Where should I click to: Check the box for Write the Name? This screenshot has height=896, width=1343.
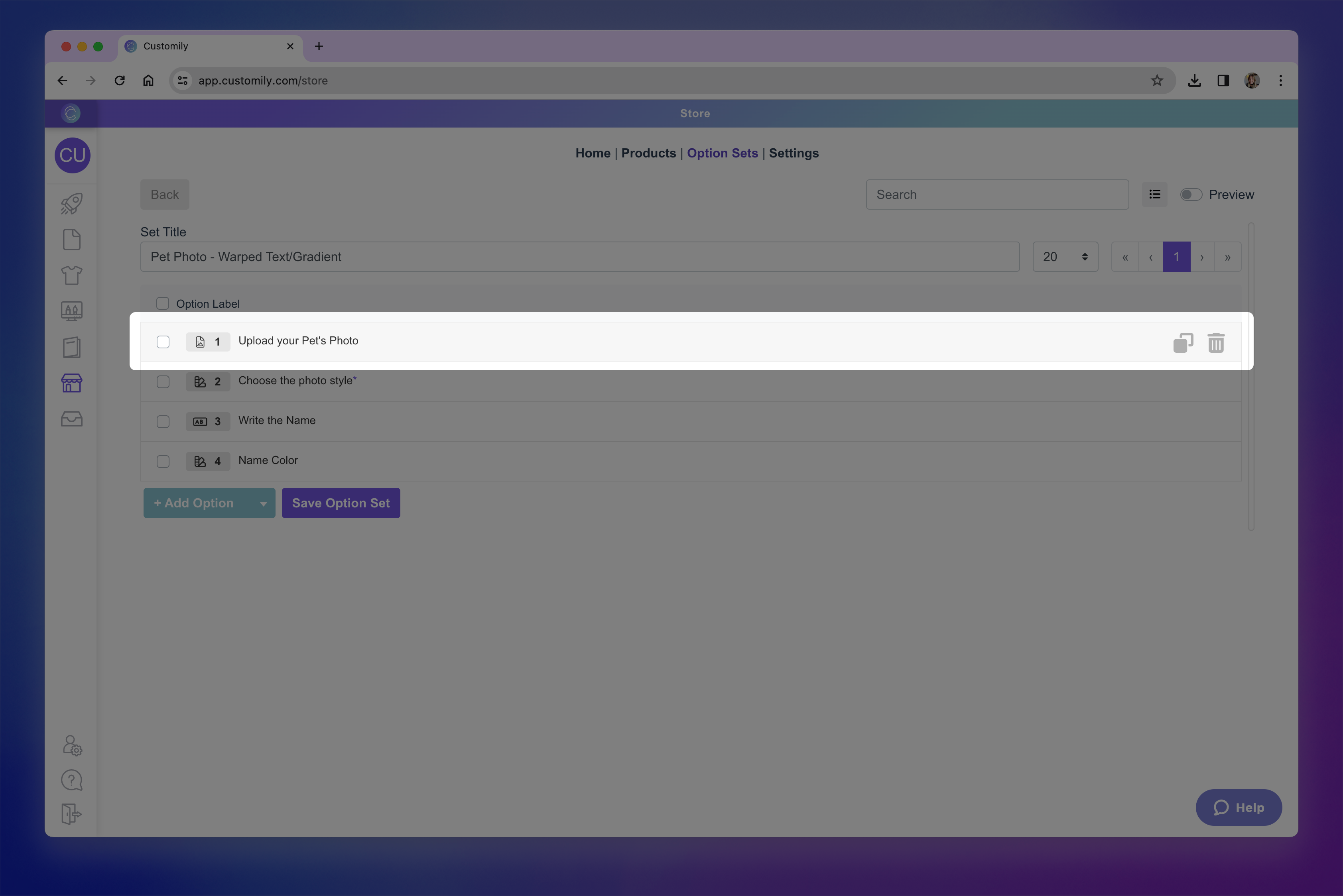[163, 422]
